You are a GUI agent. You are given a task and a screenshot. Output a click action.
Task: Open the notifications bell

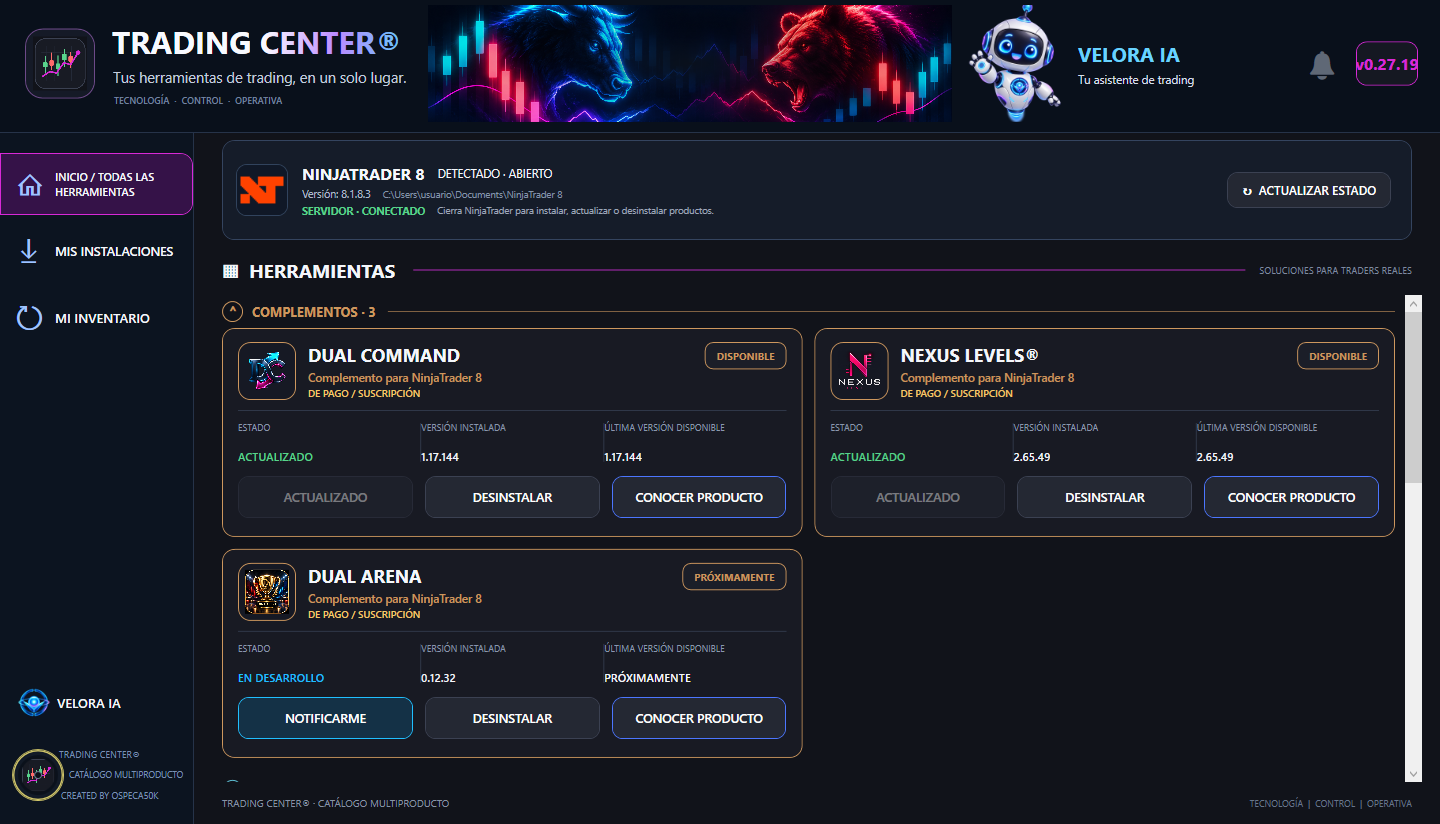(x=1322, y=65)
